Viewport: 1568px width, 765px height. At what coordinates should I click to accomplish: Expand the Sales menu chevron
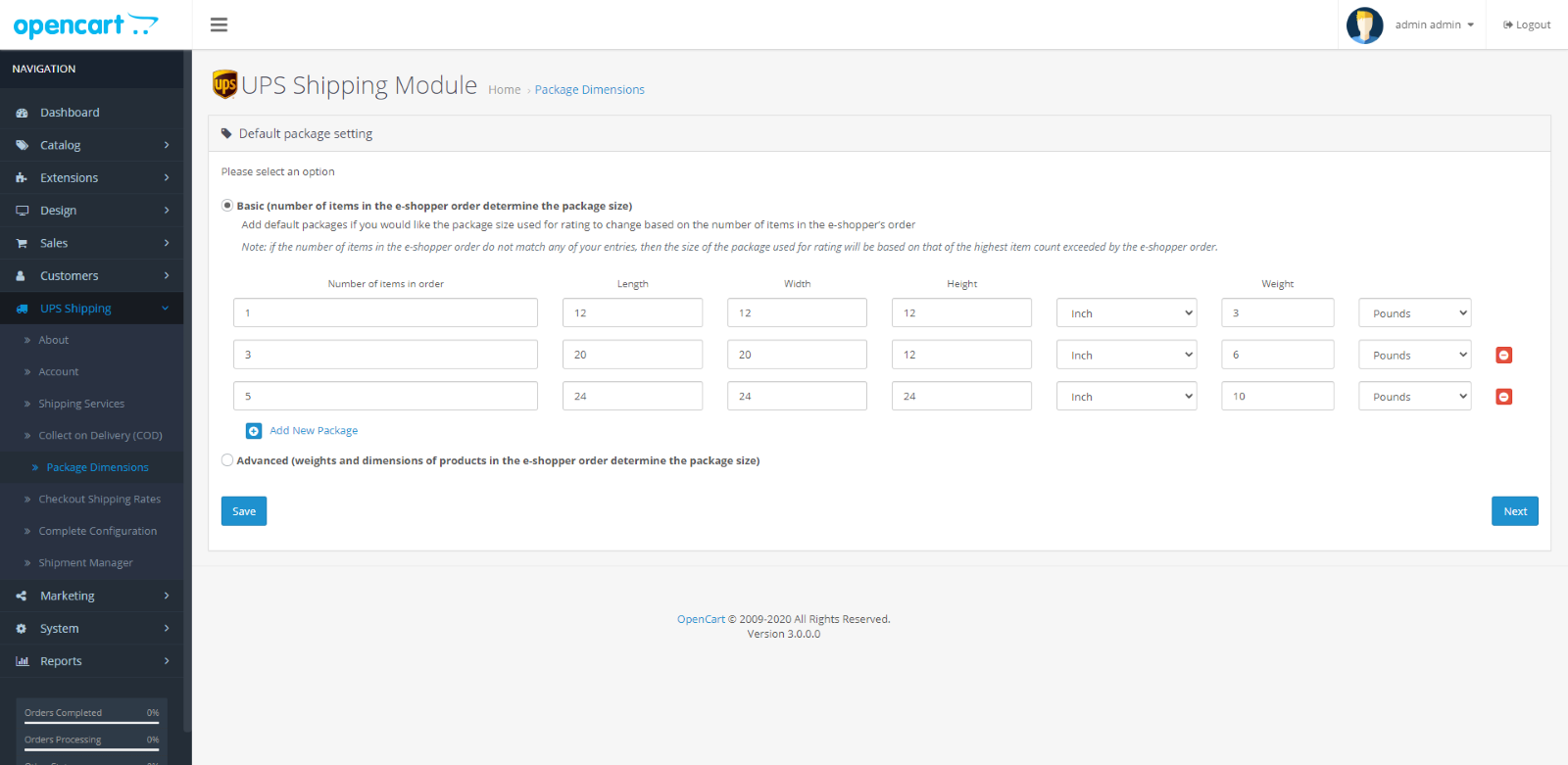[x=167, y=243]
